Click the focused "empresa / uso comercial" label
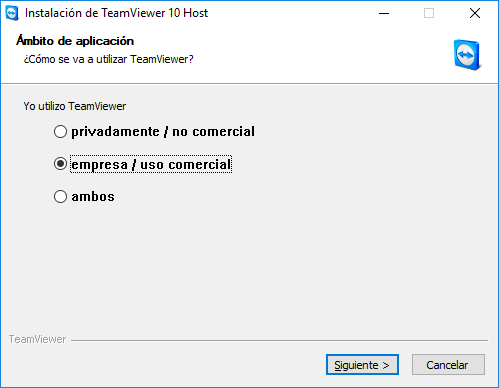This screenshot has height=388, width=499. 151,164
